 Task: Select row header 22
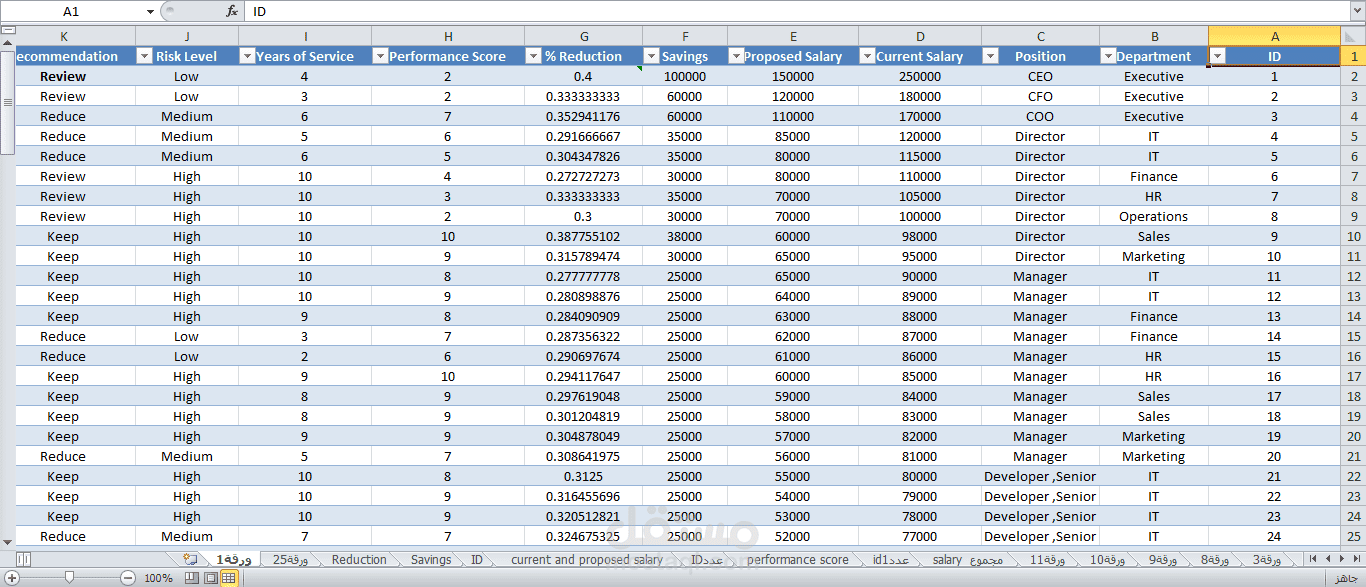tap(1353, 477)
